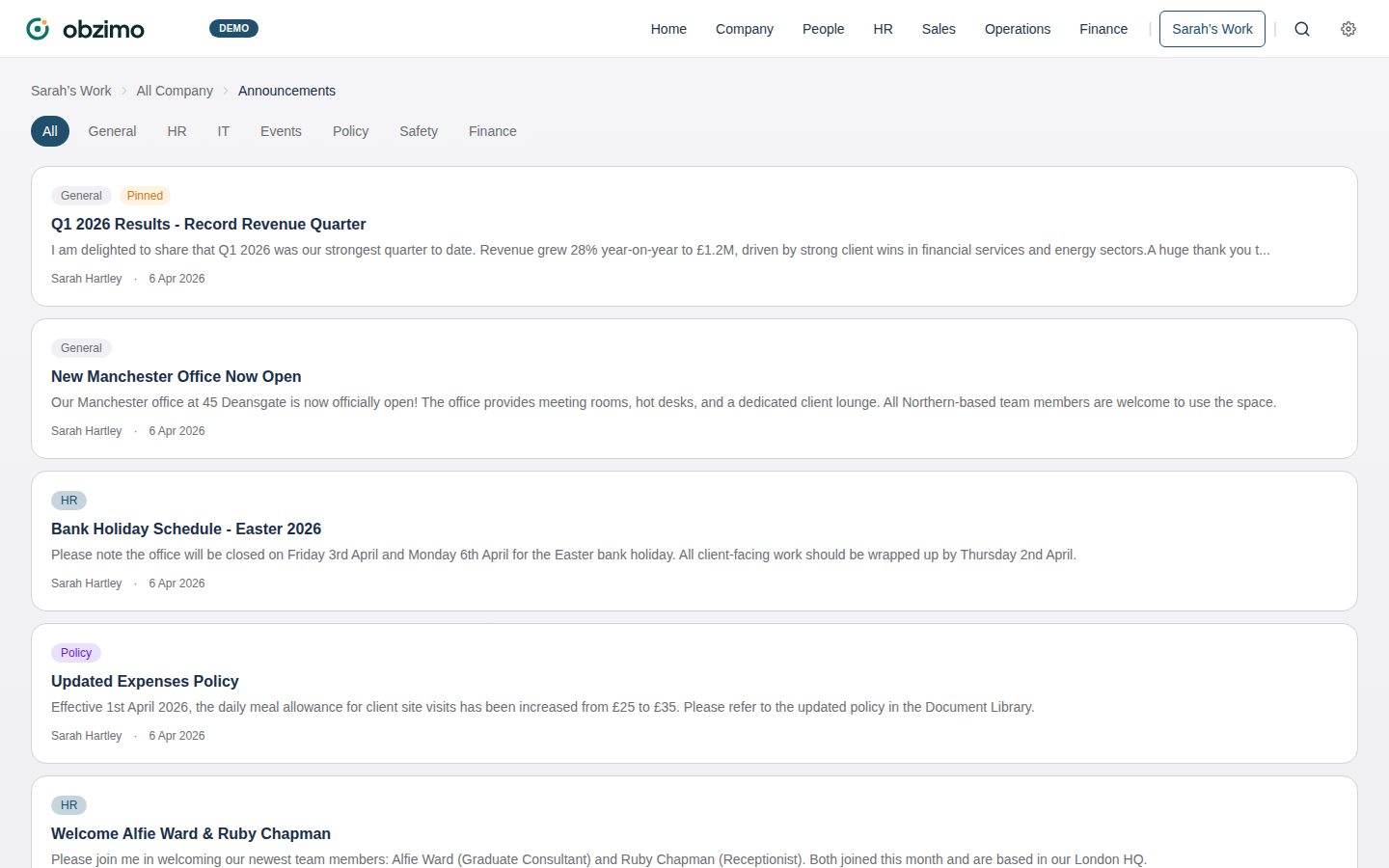Select the All filter tab
The image size is (1389, 868).
point(50,131)
